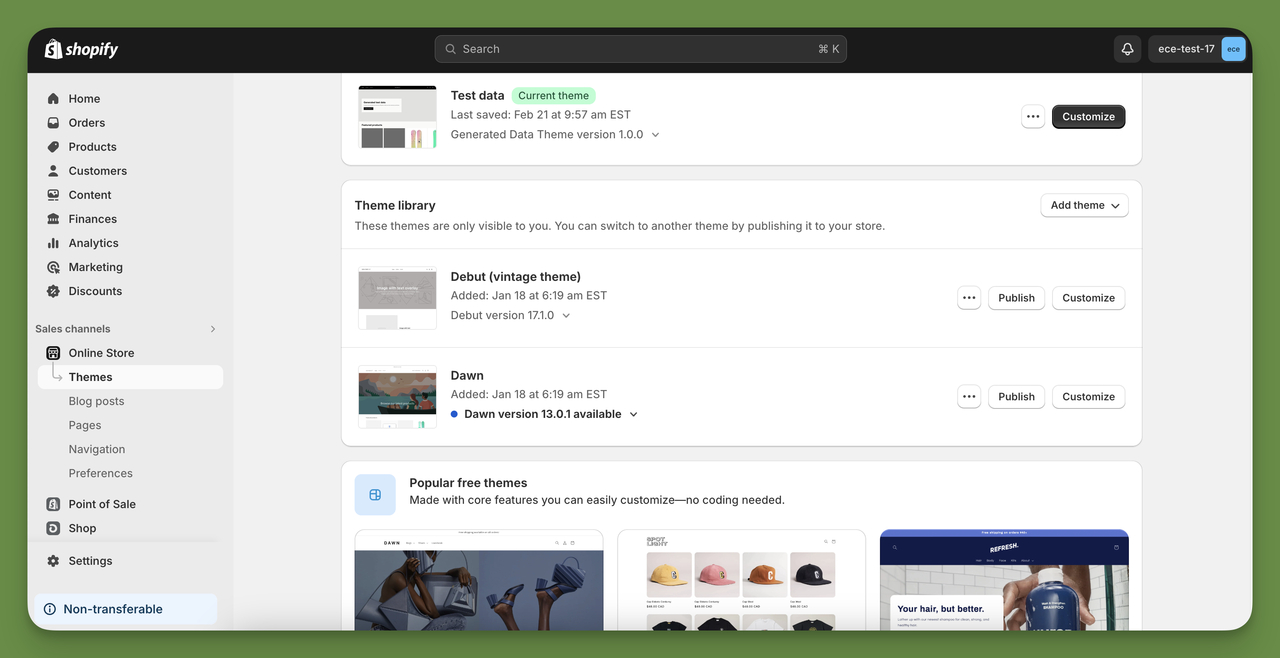Publish the Dawn theme

pos(1017,397)
